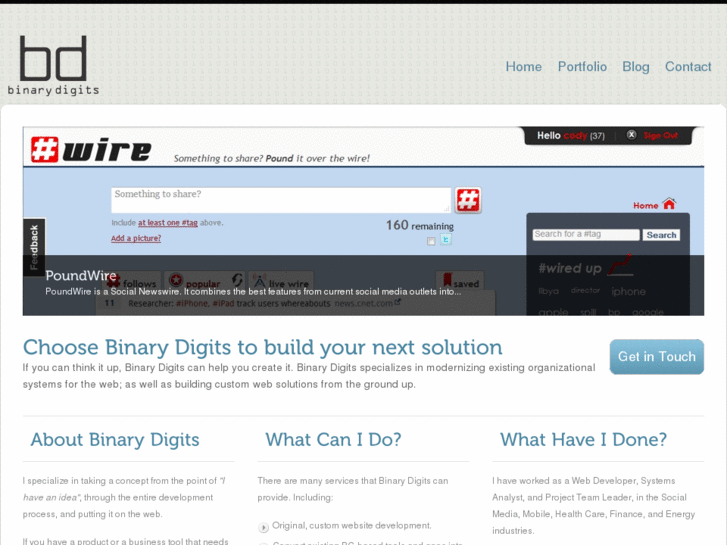Click the What Have I Done? heading
The width and height of the screenshot is (727, 545).
coord(583,439)
